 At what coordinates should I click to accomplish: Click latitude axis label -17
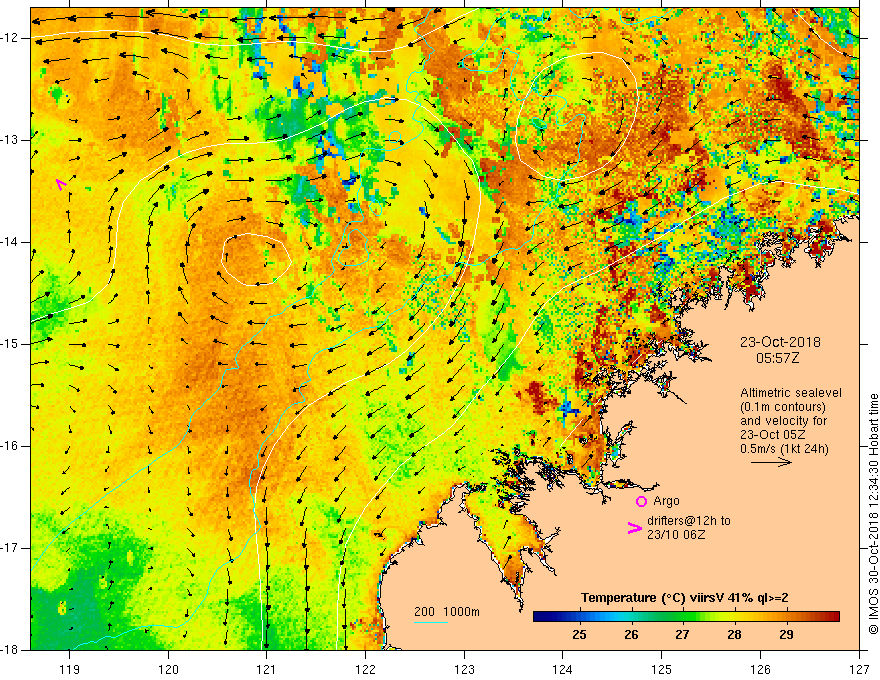pos(10,548)
